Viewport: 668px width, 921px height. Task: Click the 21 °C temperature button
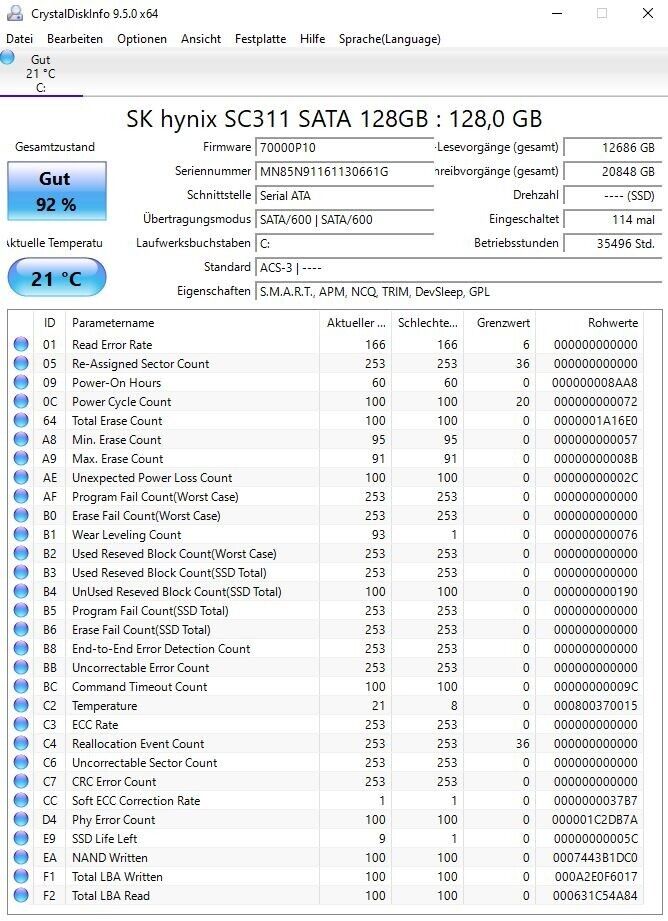(57, 278)
